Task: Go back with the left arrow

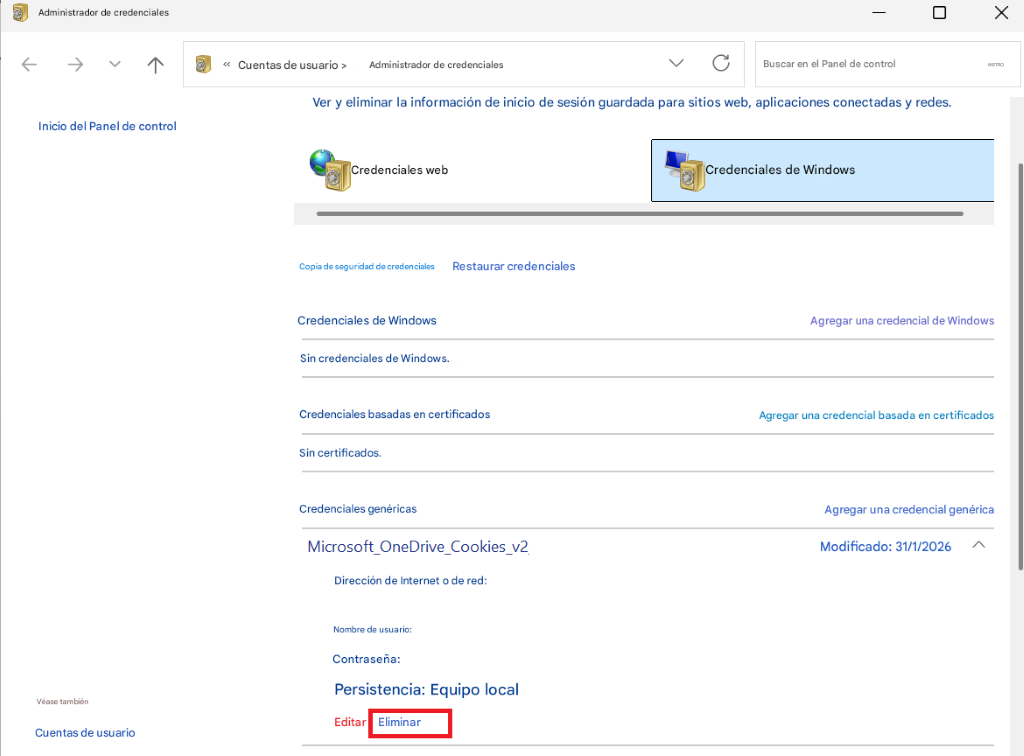Action: [x=29, y=64]
